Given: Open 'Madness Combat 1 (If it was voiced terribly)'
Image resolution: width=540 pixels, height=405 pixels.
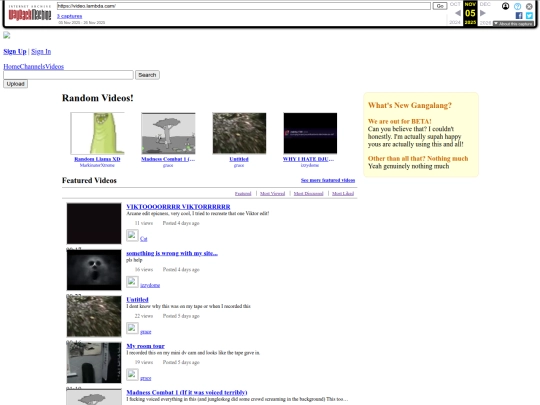Looking at the screenshot, I should pyautogui.click(x=187, y=392).
